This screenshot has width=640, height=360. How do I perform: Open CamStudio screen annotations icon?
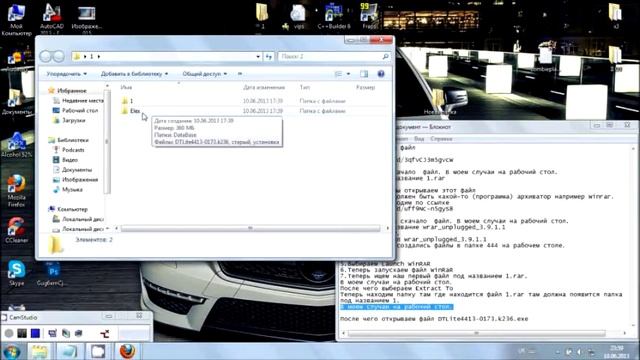point(66,333)
